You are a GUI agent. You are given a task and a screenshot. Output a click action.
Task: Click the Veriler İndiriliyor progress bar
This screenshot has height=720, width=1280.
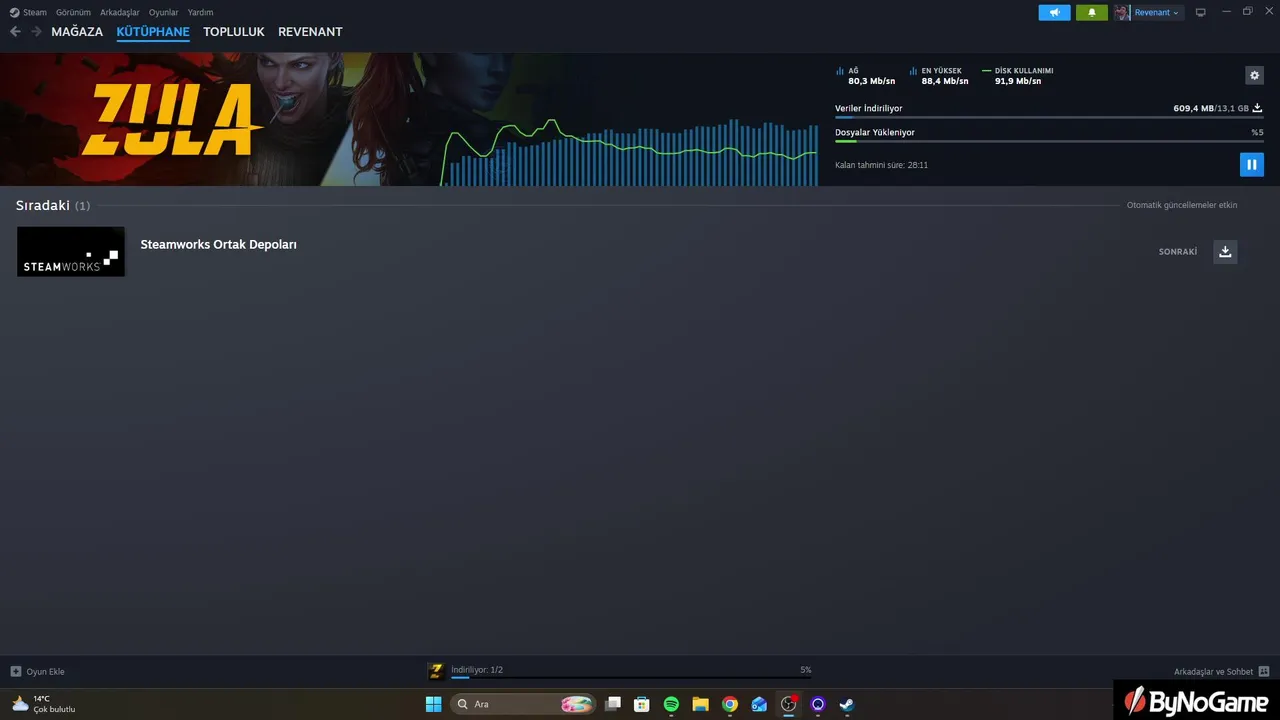(x=1049, y=117)
